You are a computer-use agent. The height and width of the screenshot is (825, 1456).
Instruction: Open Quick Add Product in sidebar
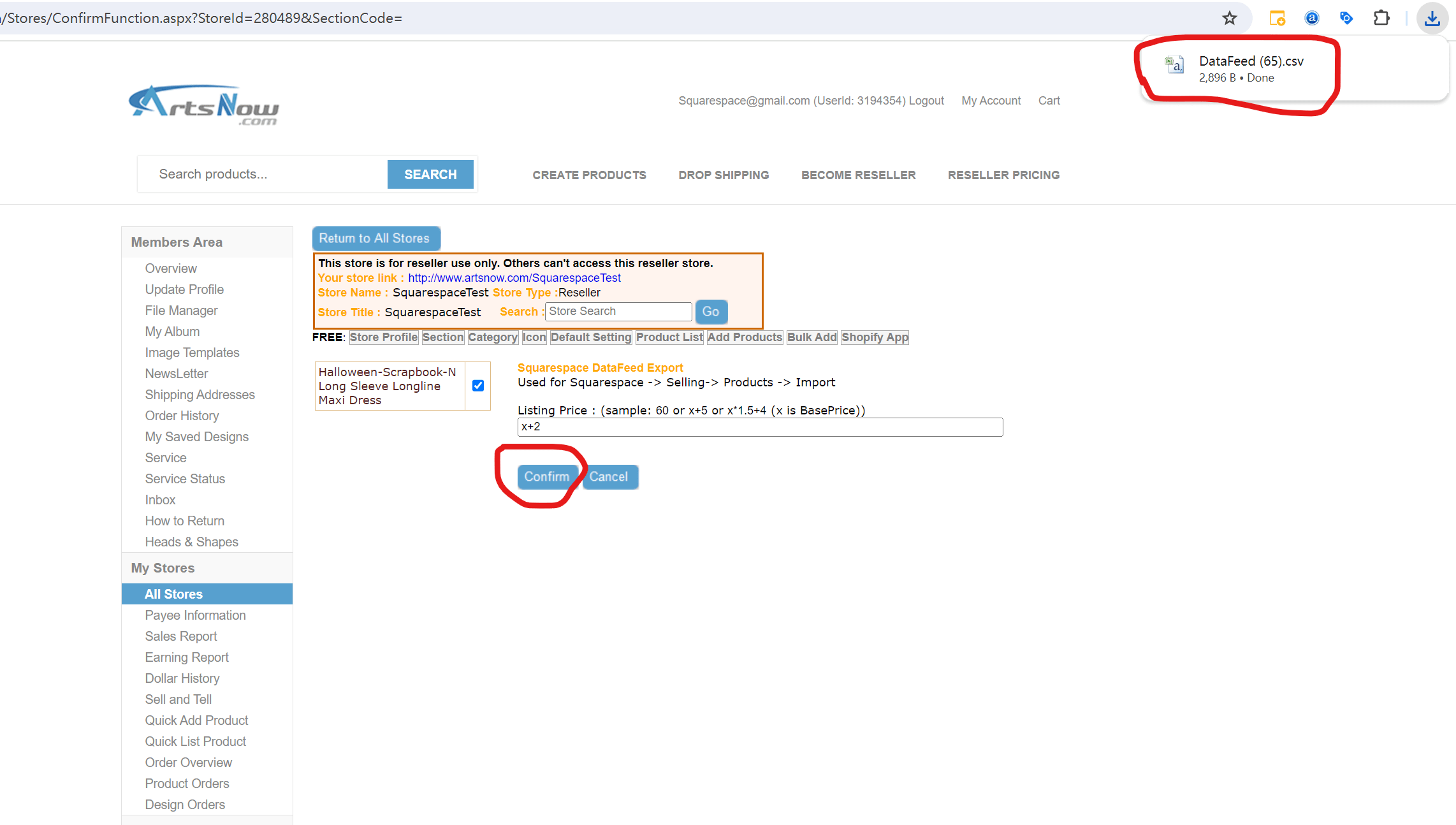[x=196, y=720]
